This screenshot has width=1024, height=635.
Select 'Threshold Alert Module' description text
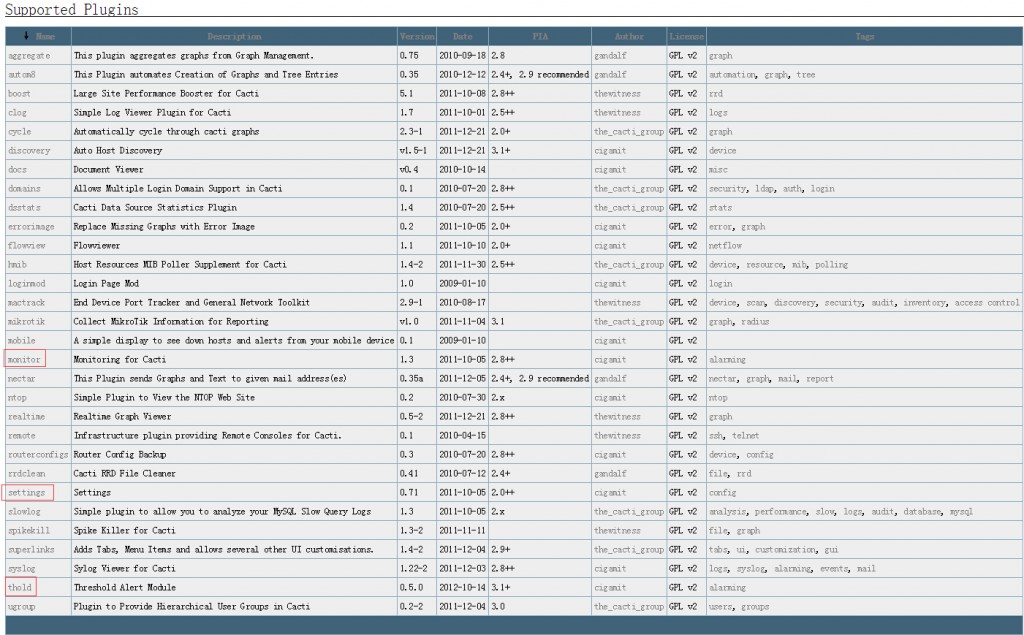pos(125,587)
